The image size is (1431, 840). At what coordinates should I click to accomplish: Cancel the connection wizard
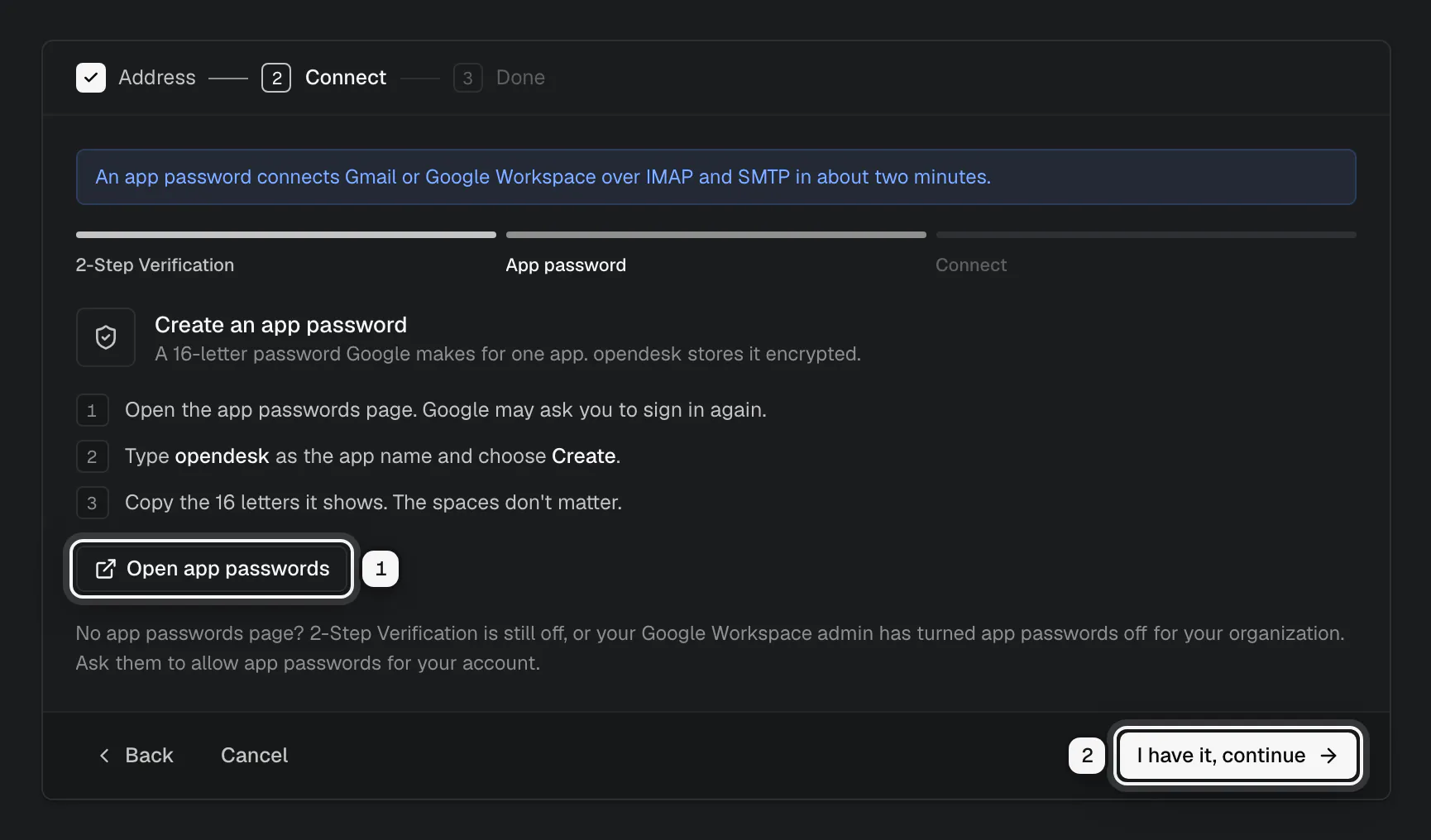click(x=254, y=756)
